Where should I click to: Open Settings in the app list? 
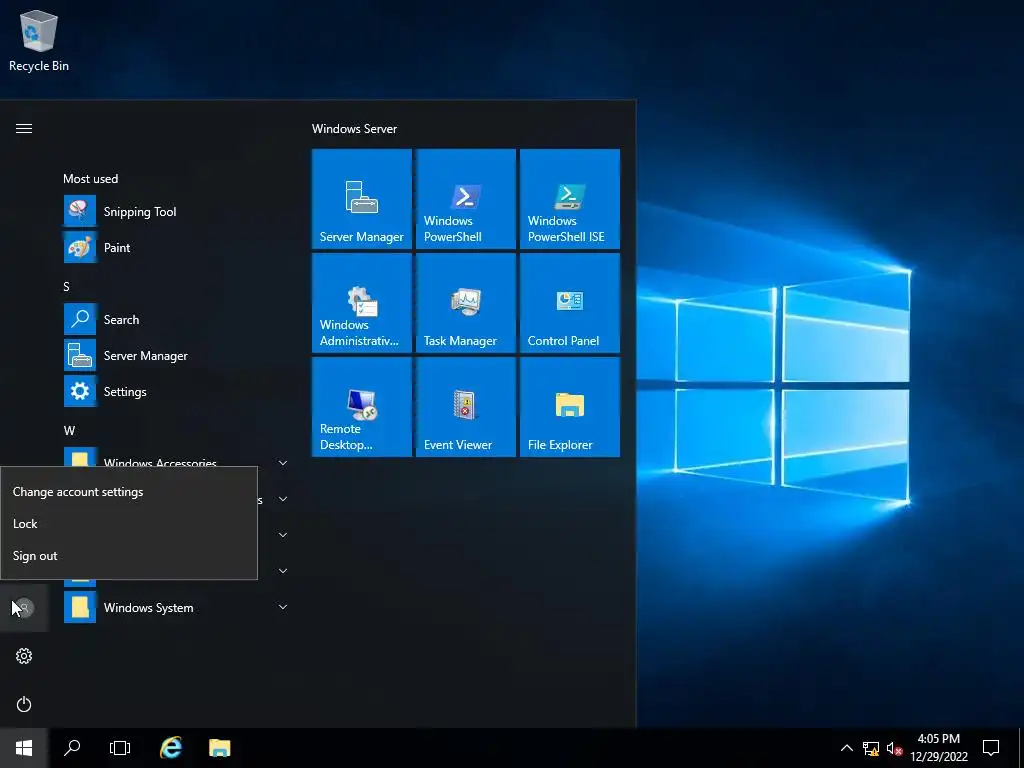[175, 391]
